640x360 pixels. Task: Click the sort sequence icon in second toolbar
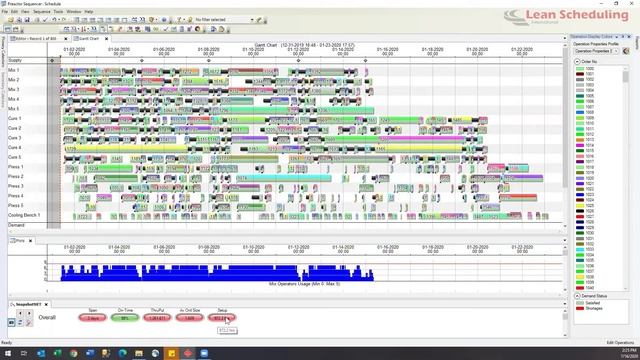coord(84,29)
